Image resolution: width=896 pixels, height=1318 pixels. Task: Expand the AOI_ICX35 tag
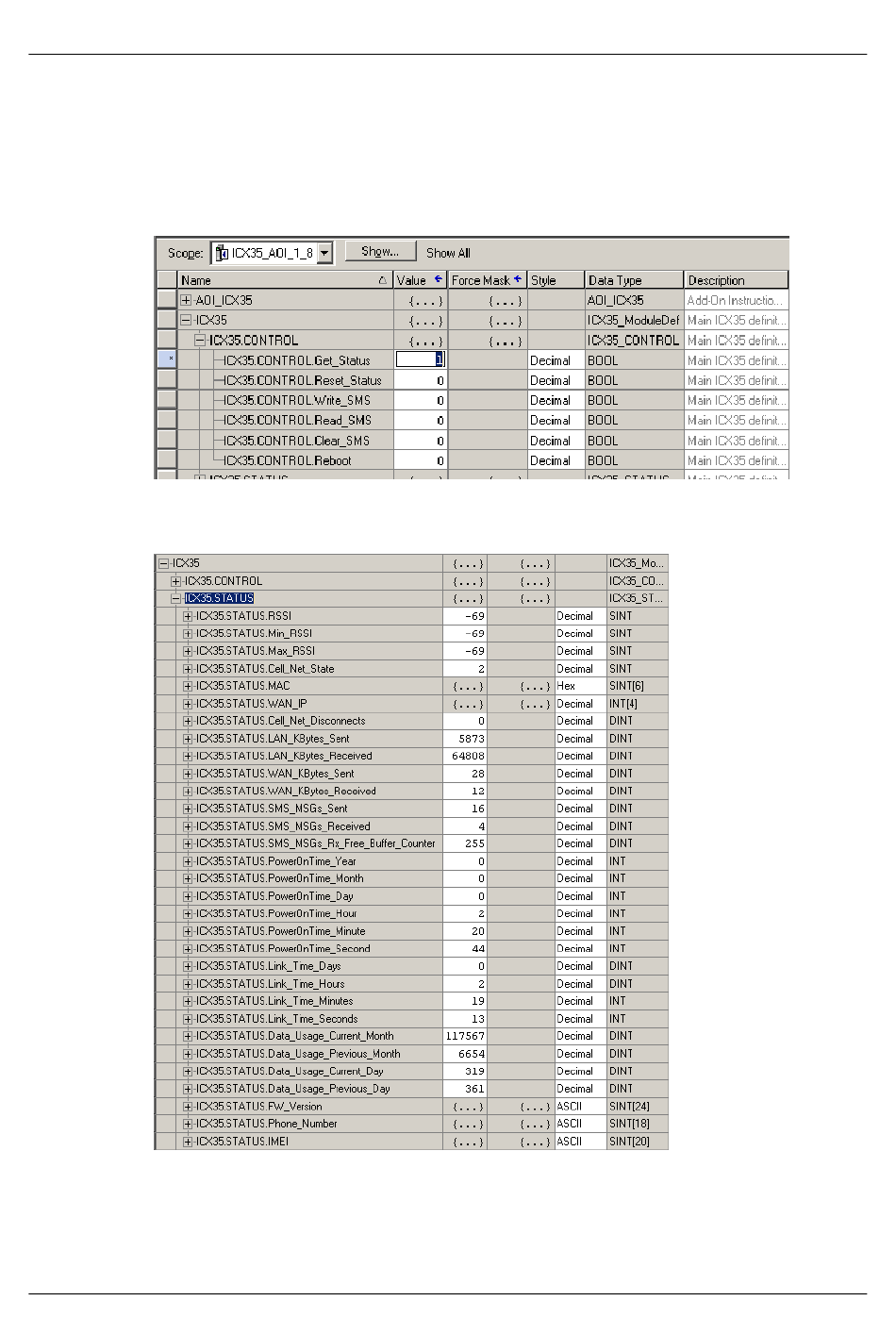coord(186,300)
